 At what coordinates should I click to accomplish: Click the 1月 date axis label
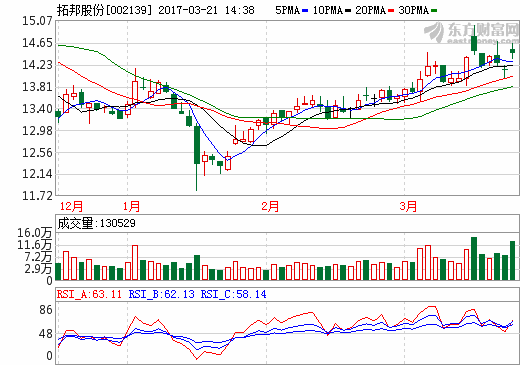point(131,206)
